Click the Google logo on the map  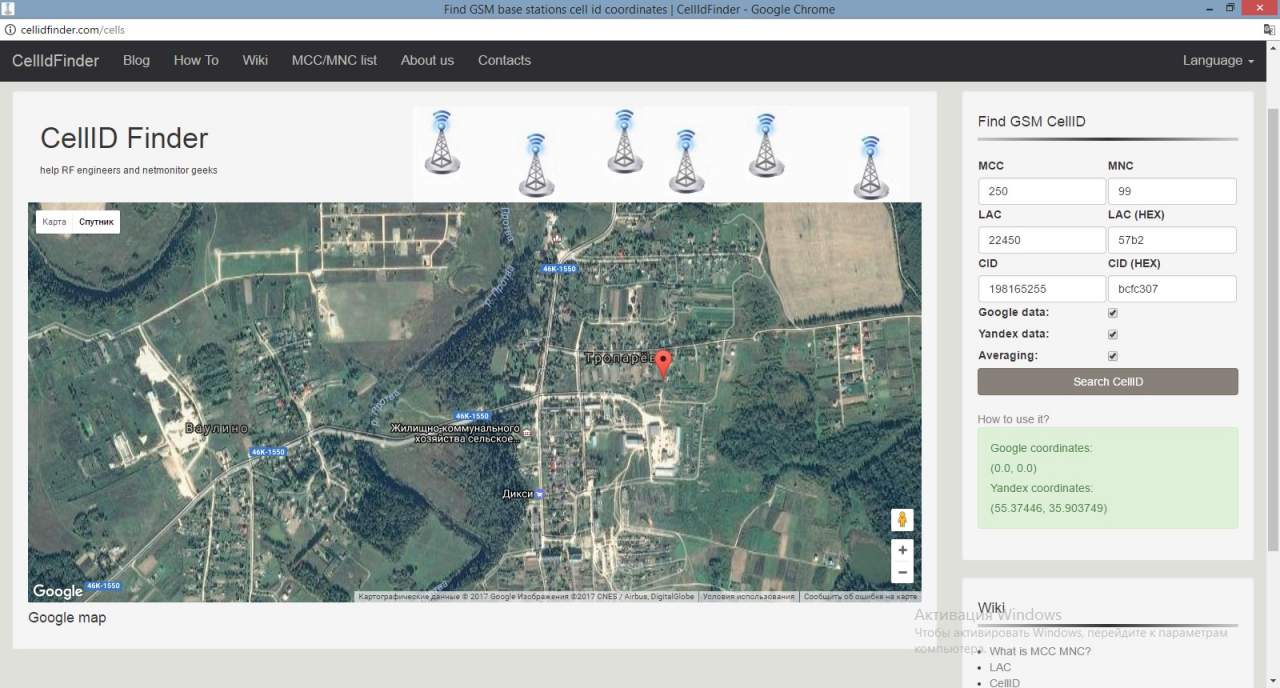(58, 591)
